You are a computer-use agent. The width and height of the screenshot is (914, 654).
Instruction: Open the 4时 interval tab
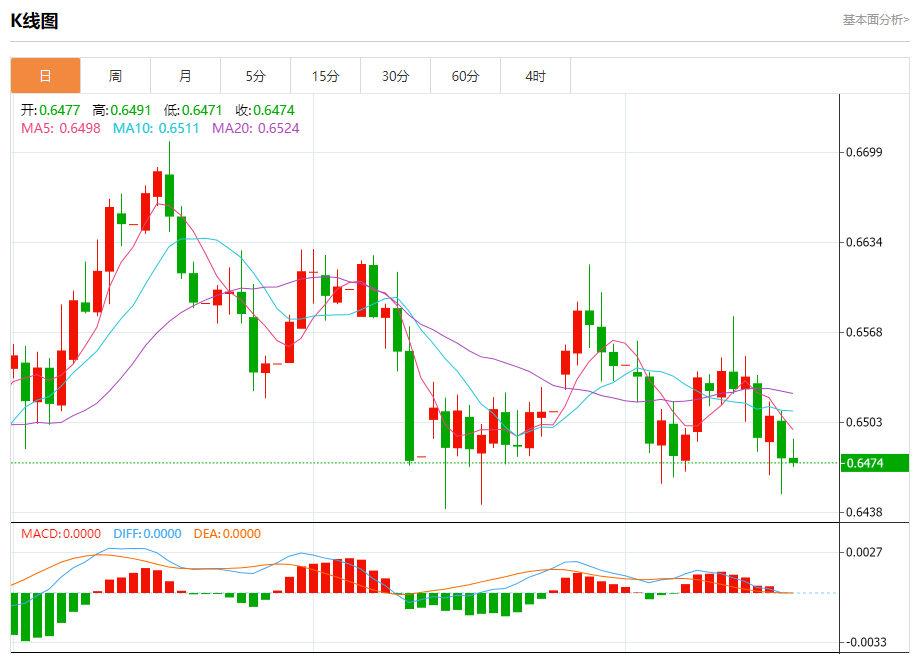(x=535, y=76)
